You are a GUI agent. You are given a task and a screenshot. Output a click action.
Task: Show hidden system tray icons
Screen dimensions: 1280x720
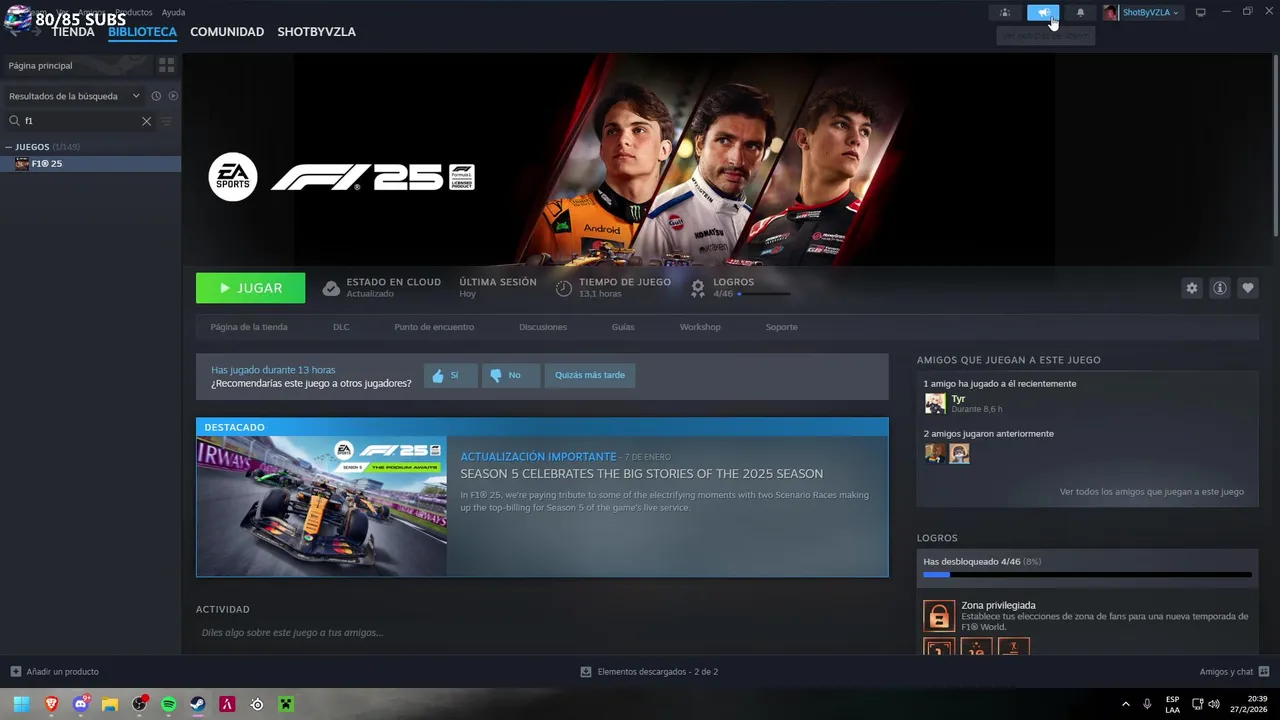[1126, 704]
